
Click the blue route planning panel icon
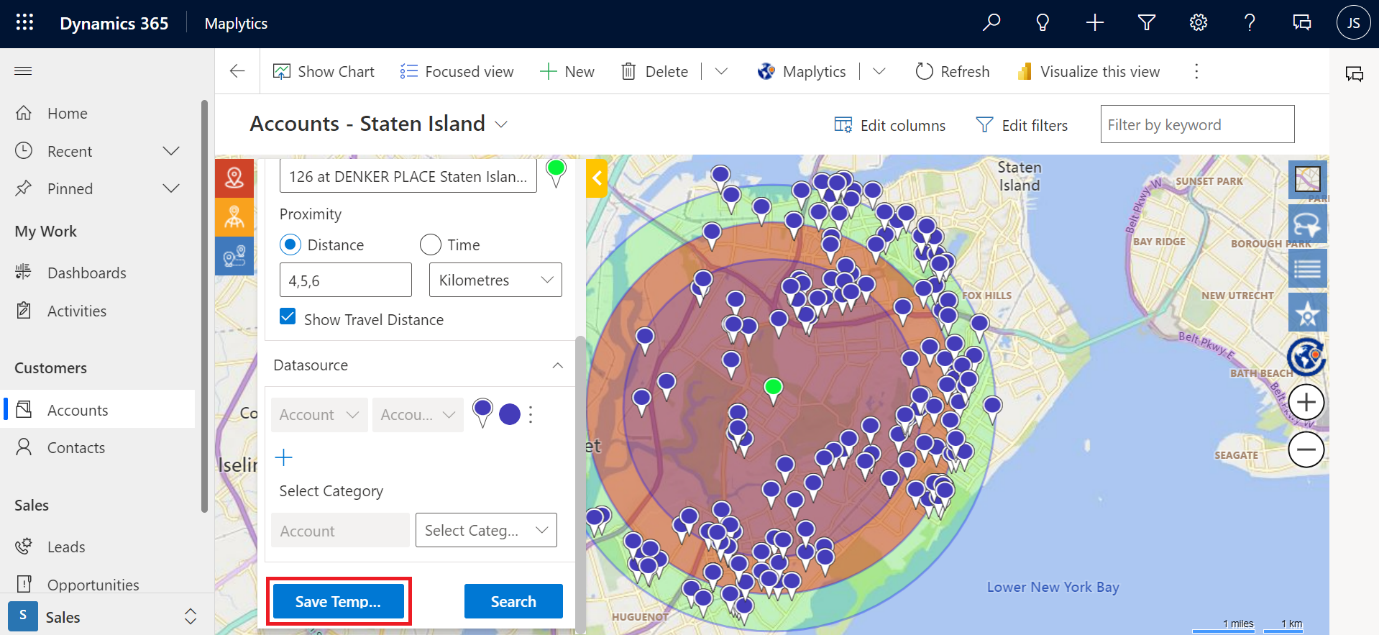coord(234,256)
